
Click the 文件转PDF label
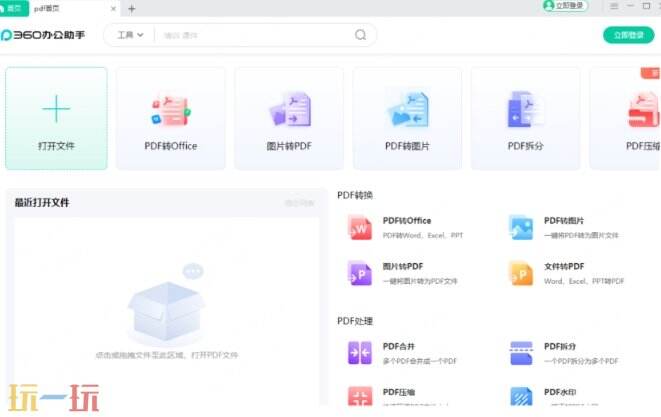tap(564, 266)
